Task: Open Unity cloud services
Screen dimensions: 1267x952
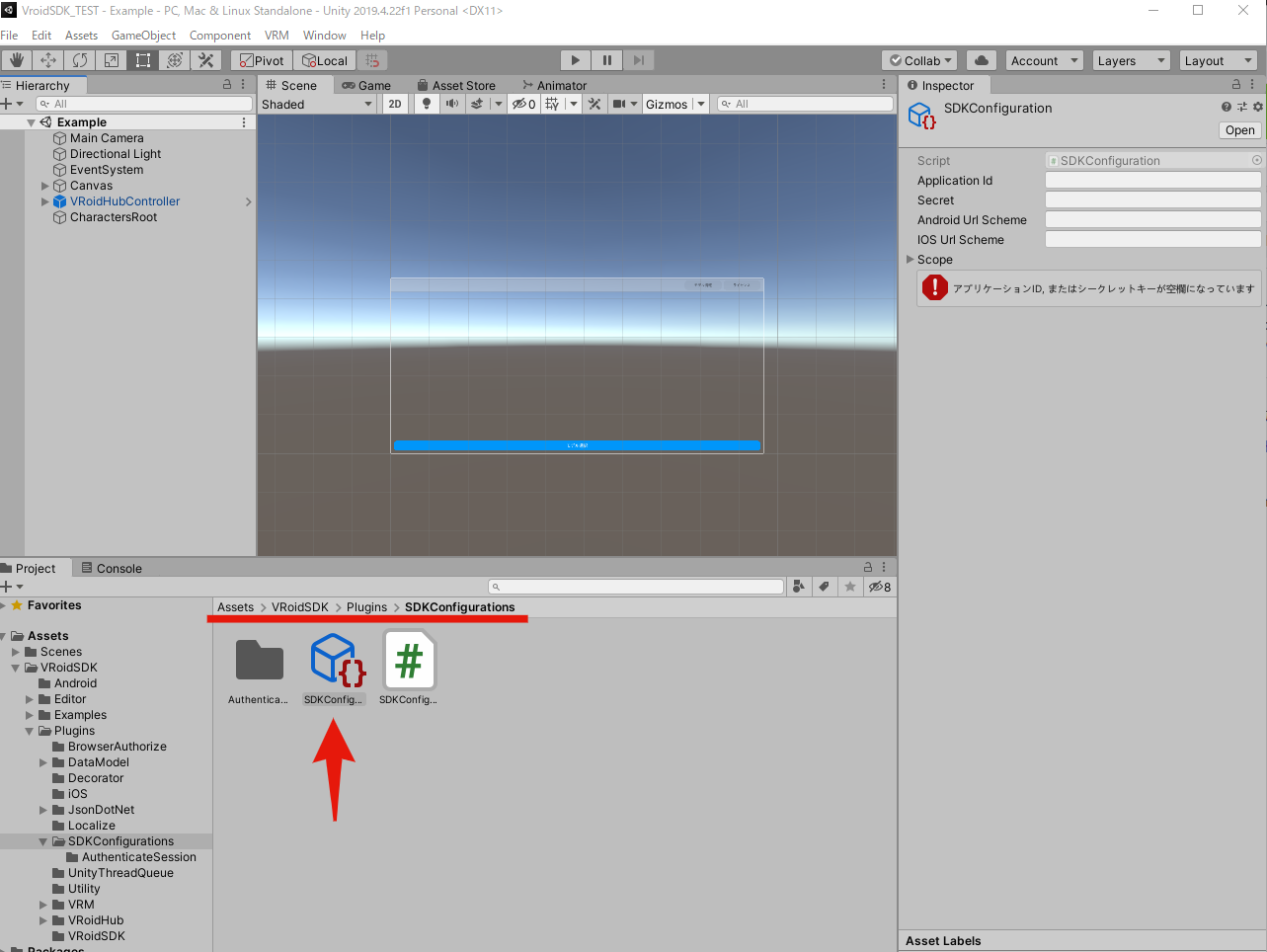Action: point(981,60)
